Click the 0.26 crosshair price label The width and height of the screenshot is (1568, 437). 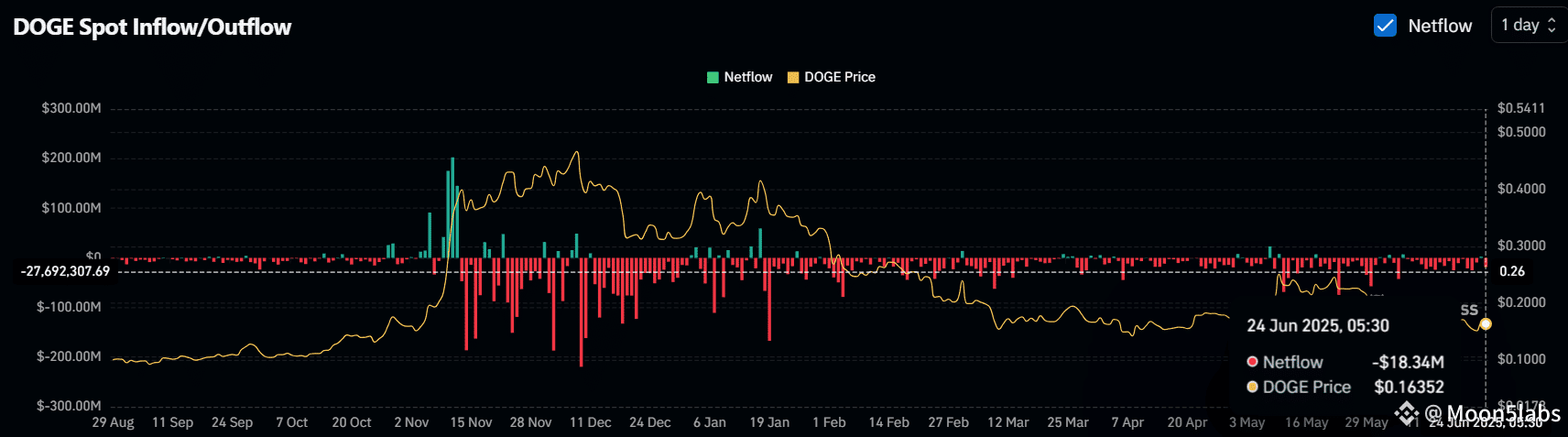[x=1512, y=271]
